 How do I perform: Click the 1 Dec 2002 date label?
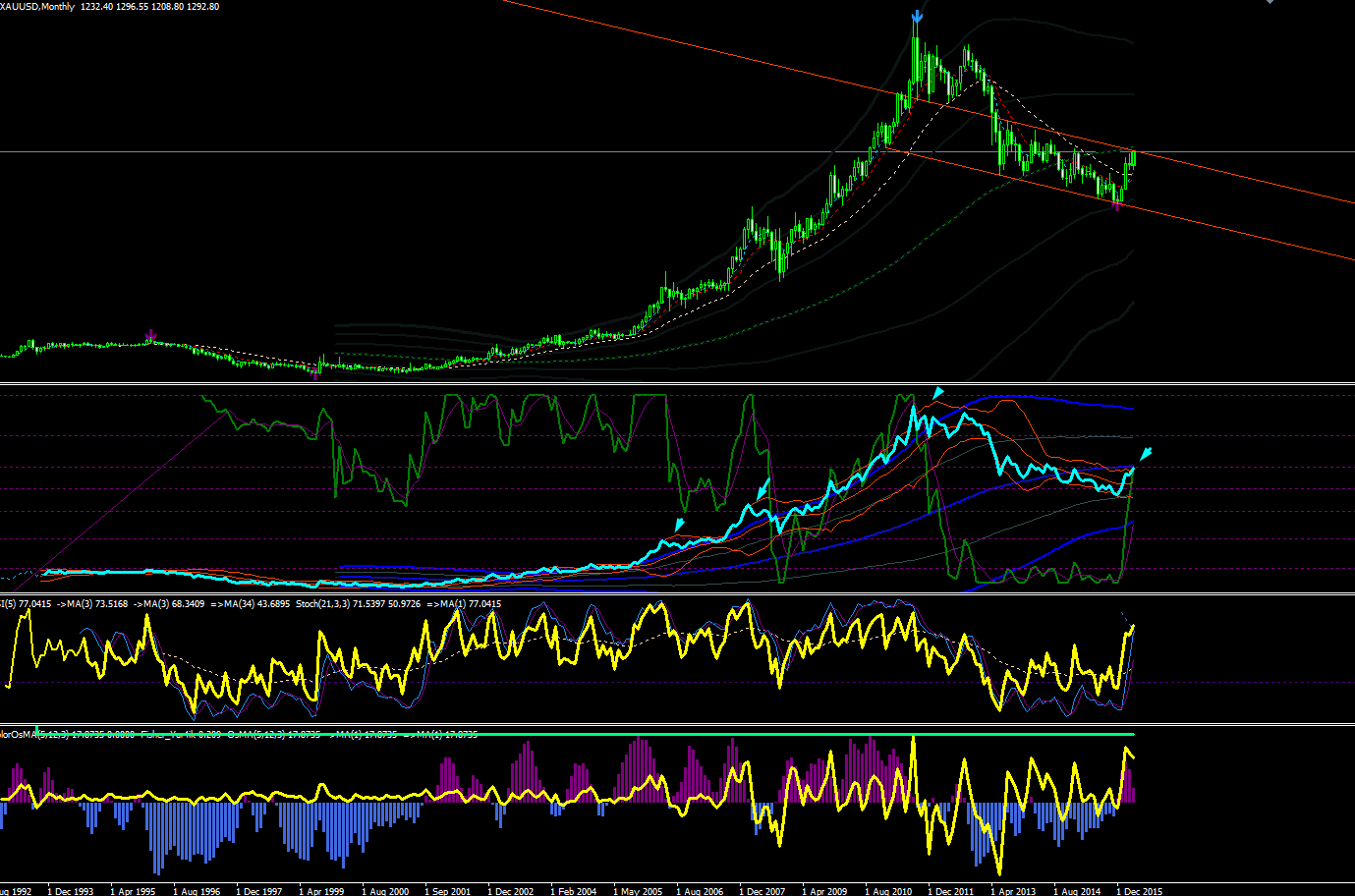click(x=511, y=891)
